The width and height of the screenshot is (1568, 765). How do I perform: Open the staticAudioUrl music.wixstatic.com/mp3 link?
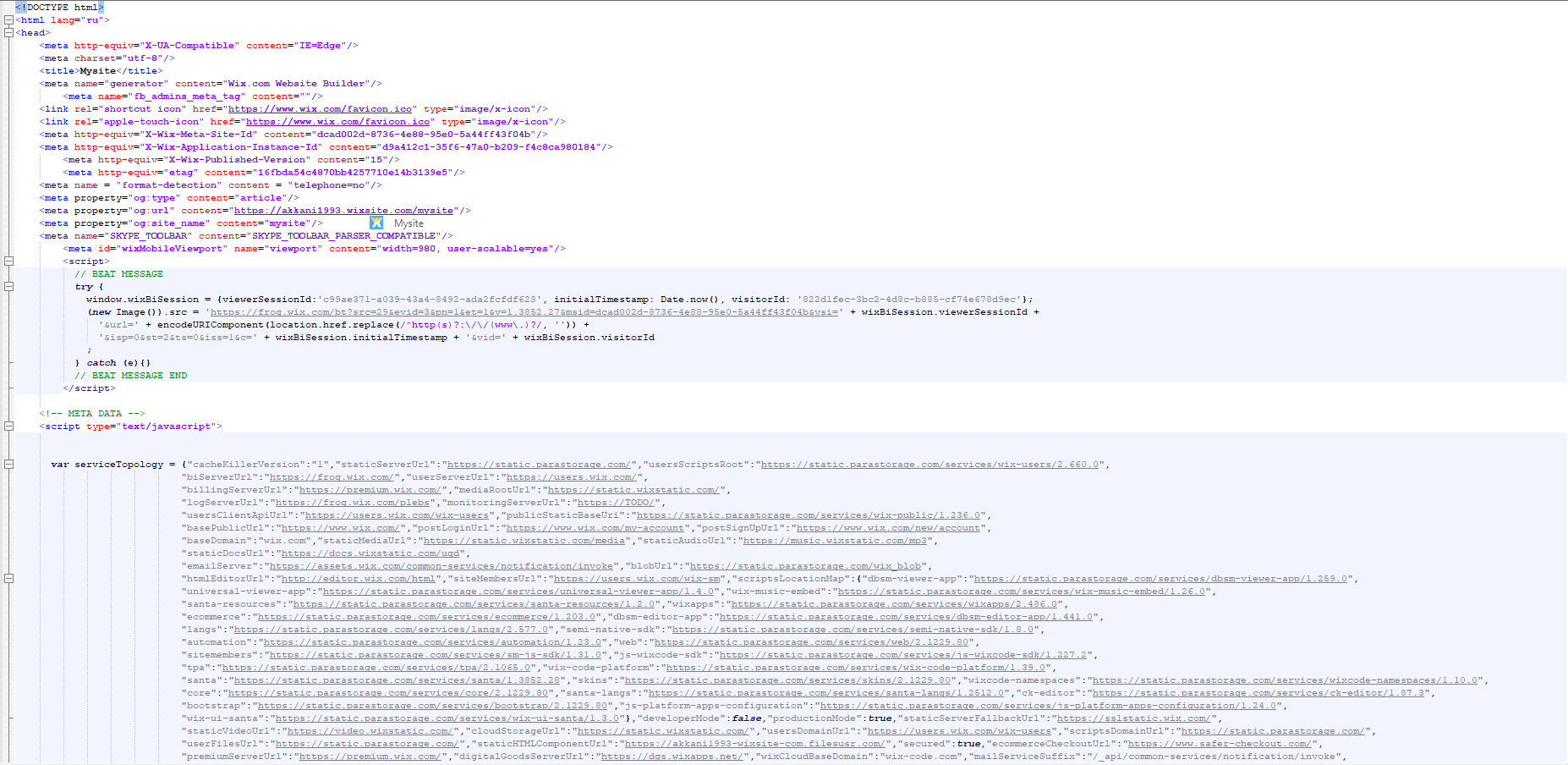[x=836, y=541]
